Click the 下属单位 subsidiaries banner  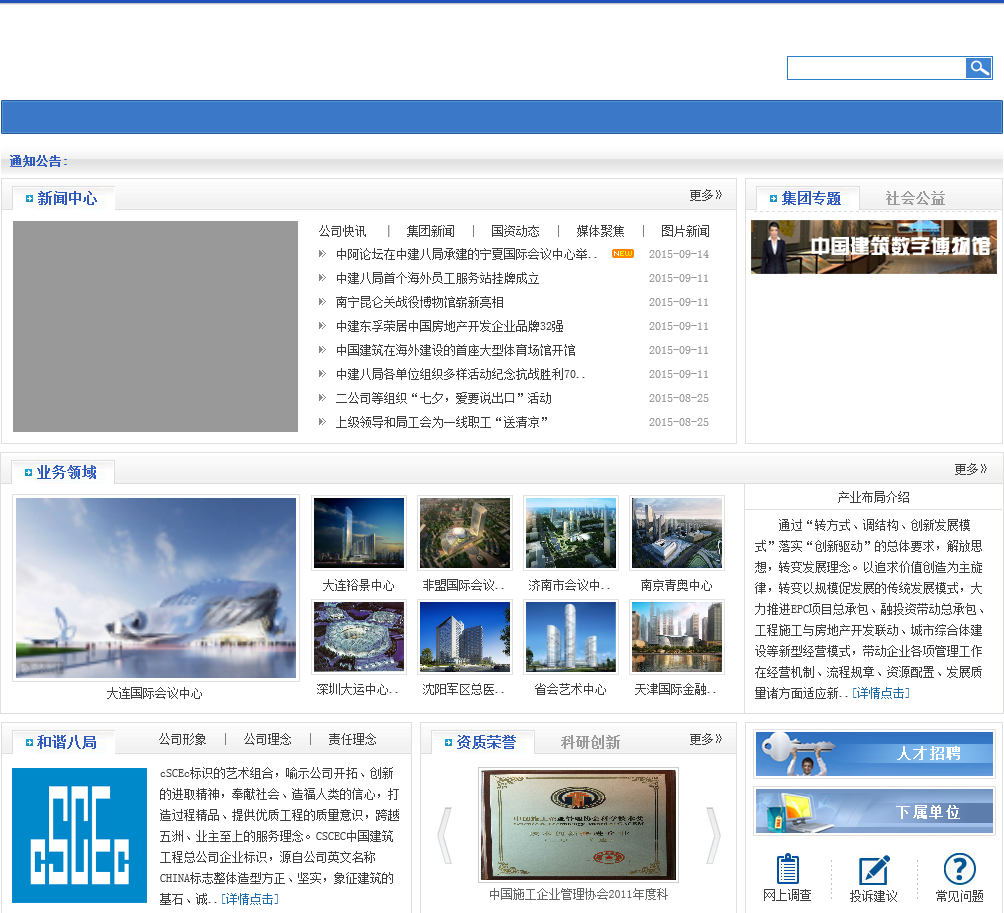874,811
